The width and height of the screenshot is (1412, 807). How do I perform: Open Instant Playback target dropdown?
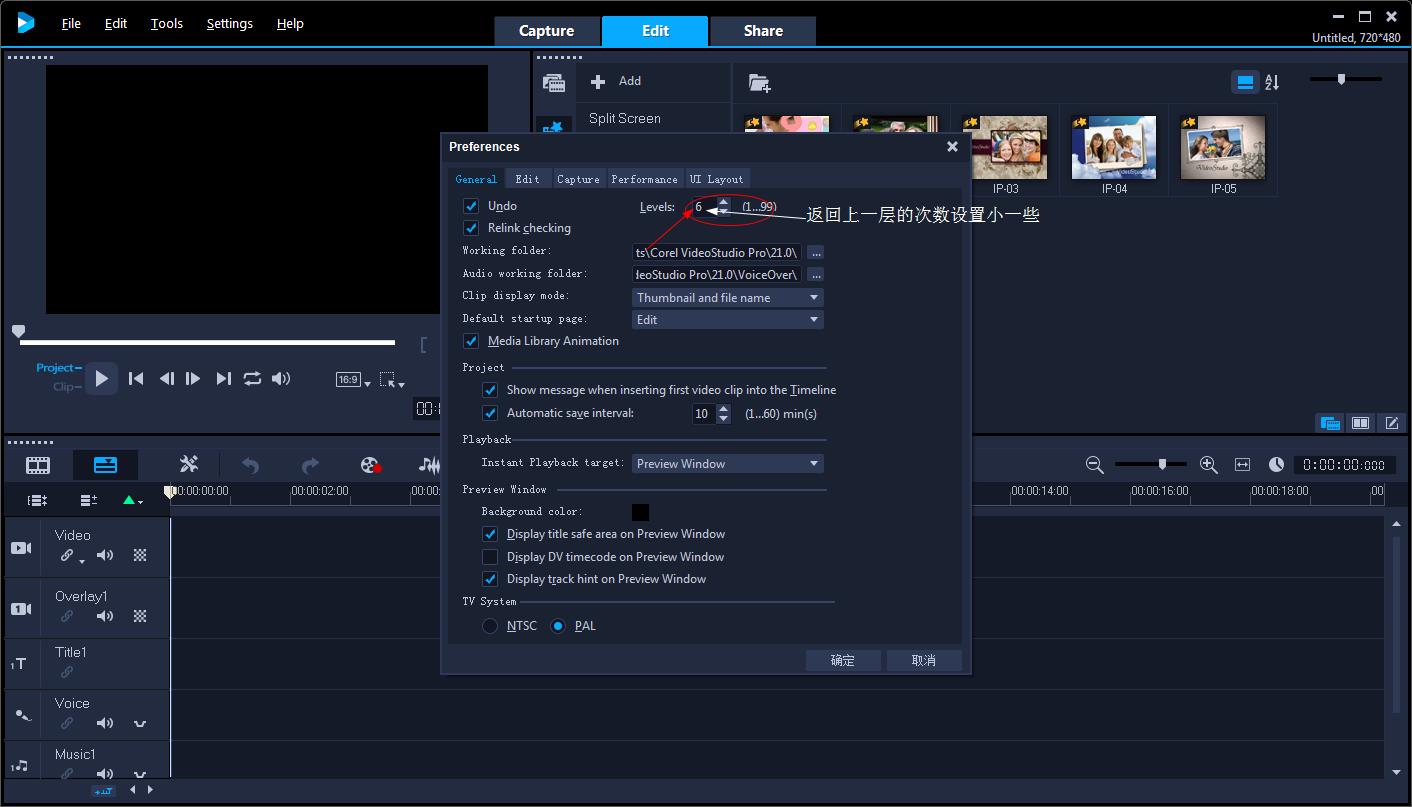[x=728, y=464]
